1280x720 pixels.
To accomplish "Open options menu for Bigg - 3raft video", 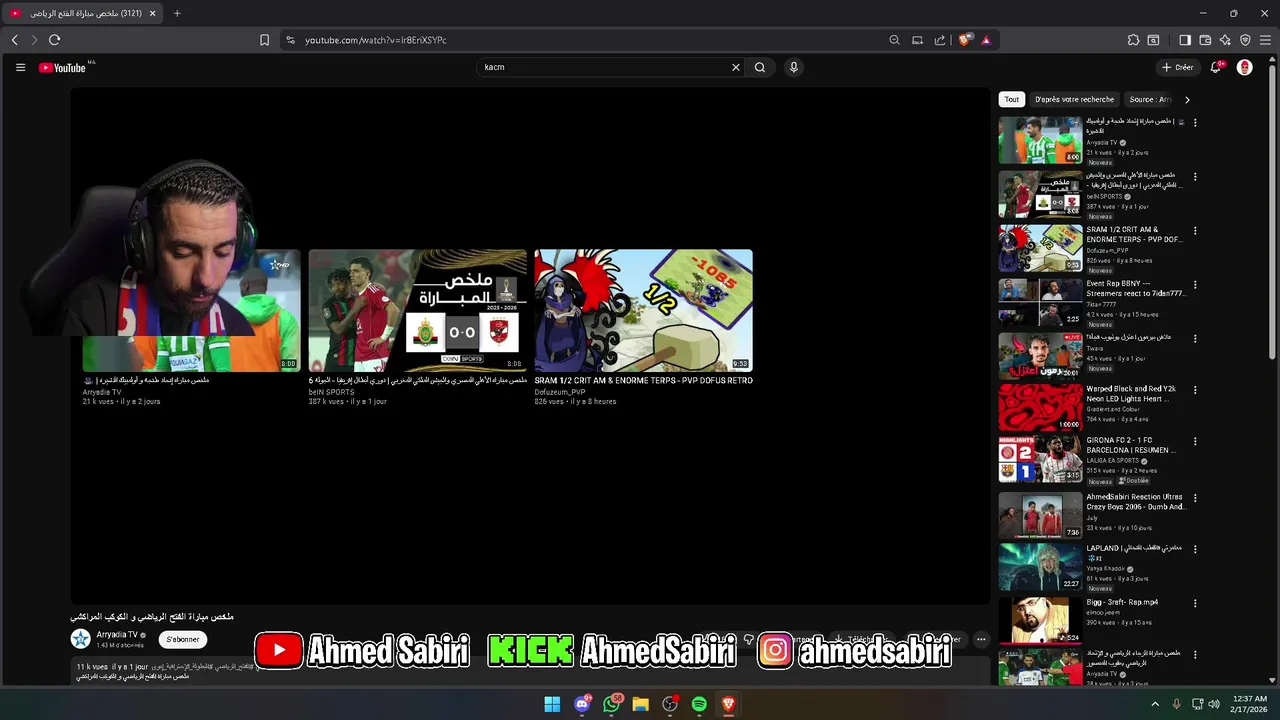I will tap(1195, 603).
